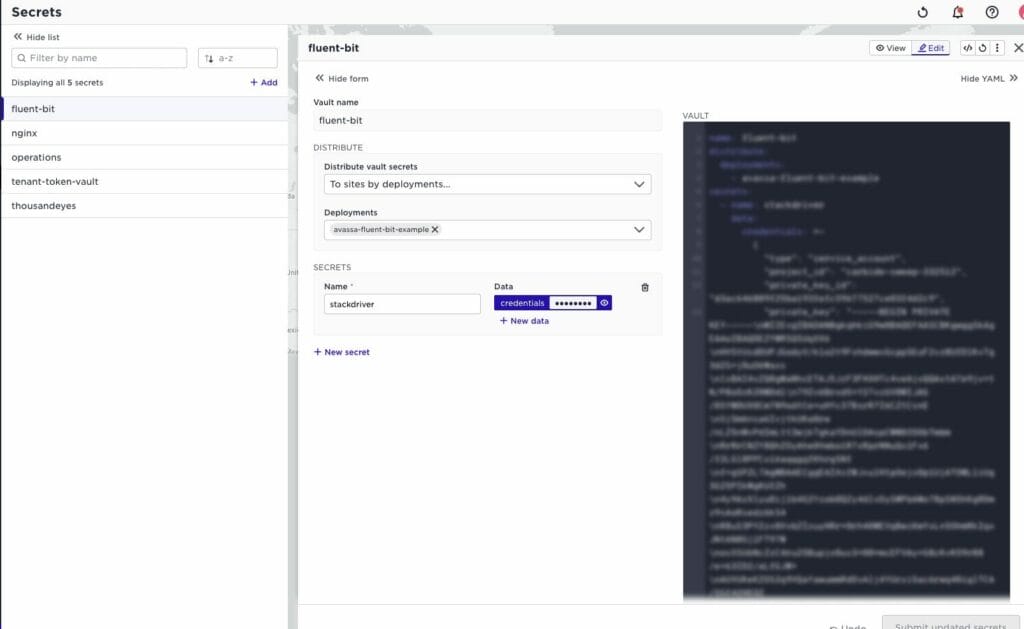1024x629 pixels.
Task: Select the Edit tab
Action: point(930,48)
